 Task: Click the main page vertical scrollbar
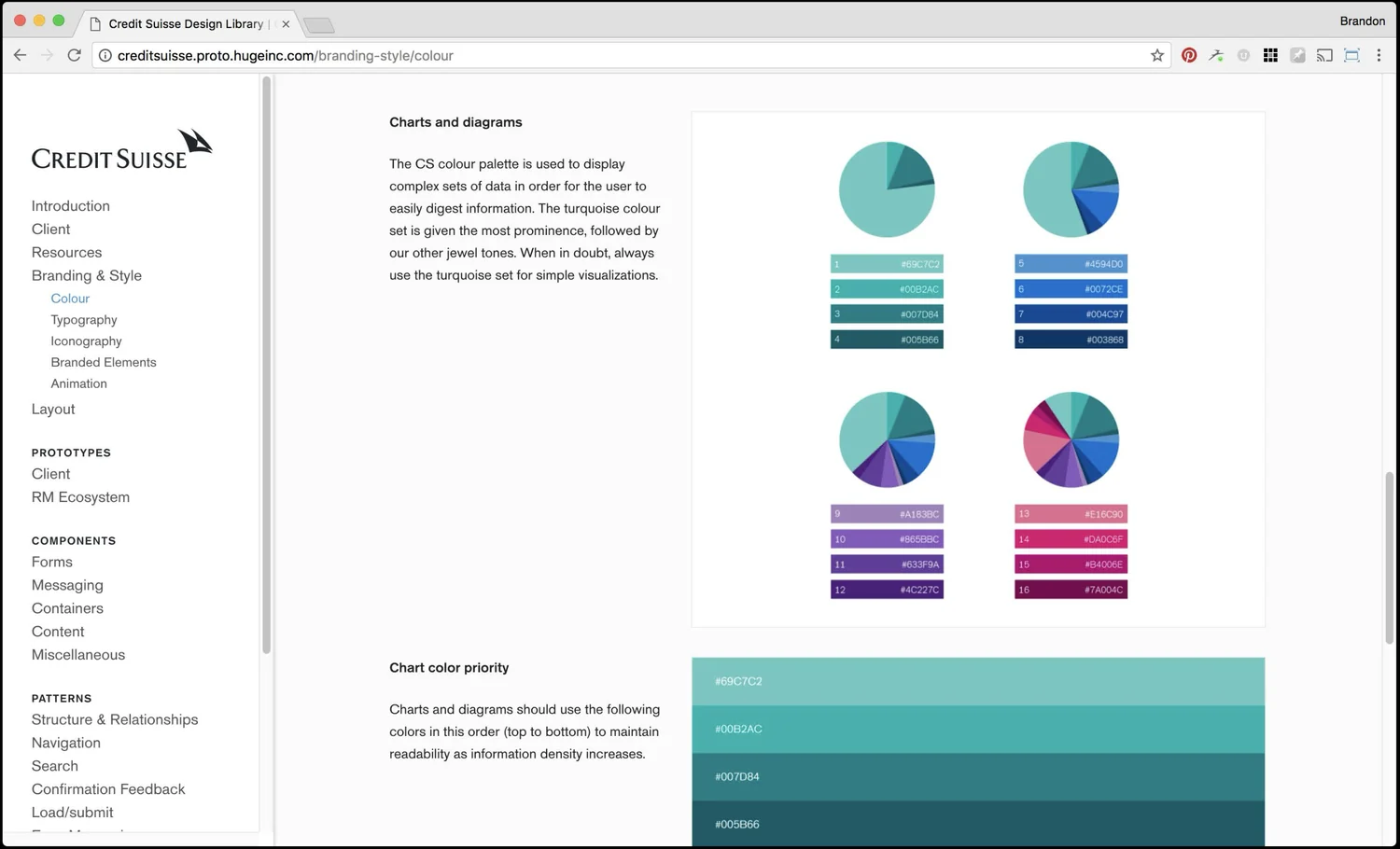(x=1390, y=558)
